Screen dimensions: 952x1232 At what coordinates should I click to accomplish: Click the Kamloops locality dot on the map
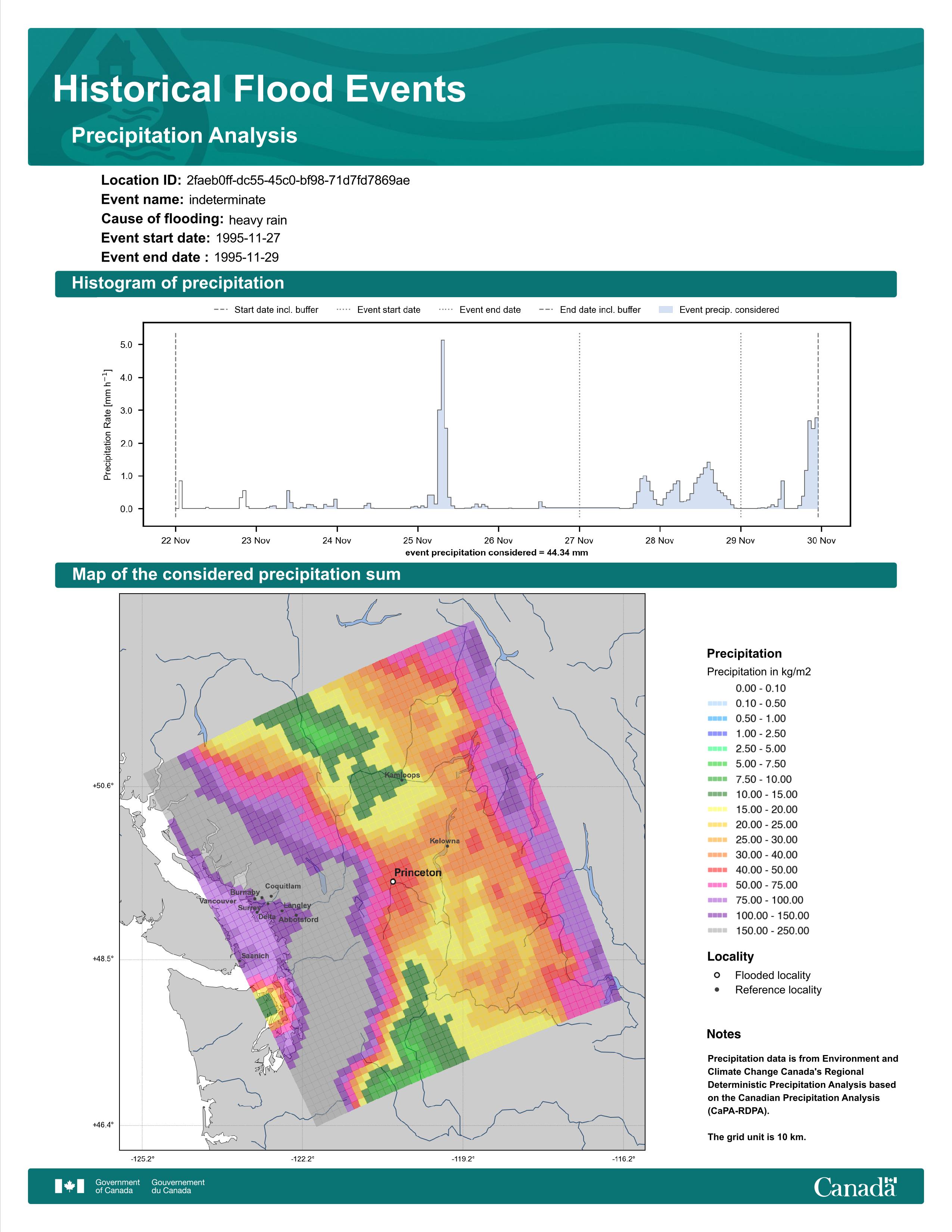click(402, 780)
